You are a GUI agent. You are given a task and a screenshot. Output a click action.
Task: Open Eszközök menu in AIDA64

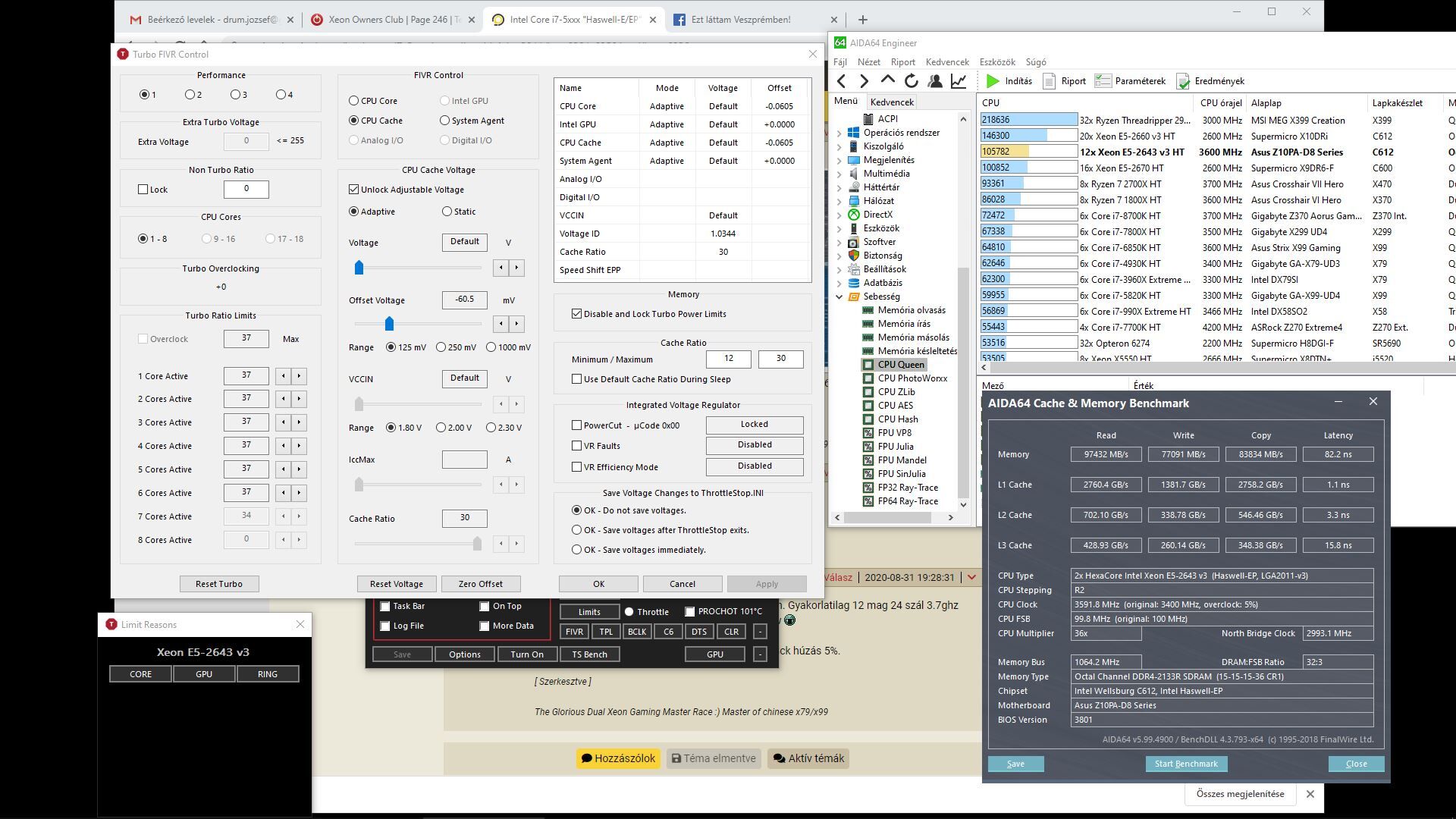[x=997, y=62]
